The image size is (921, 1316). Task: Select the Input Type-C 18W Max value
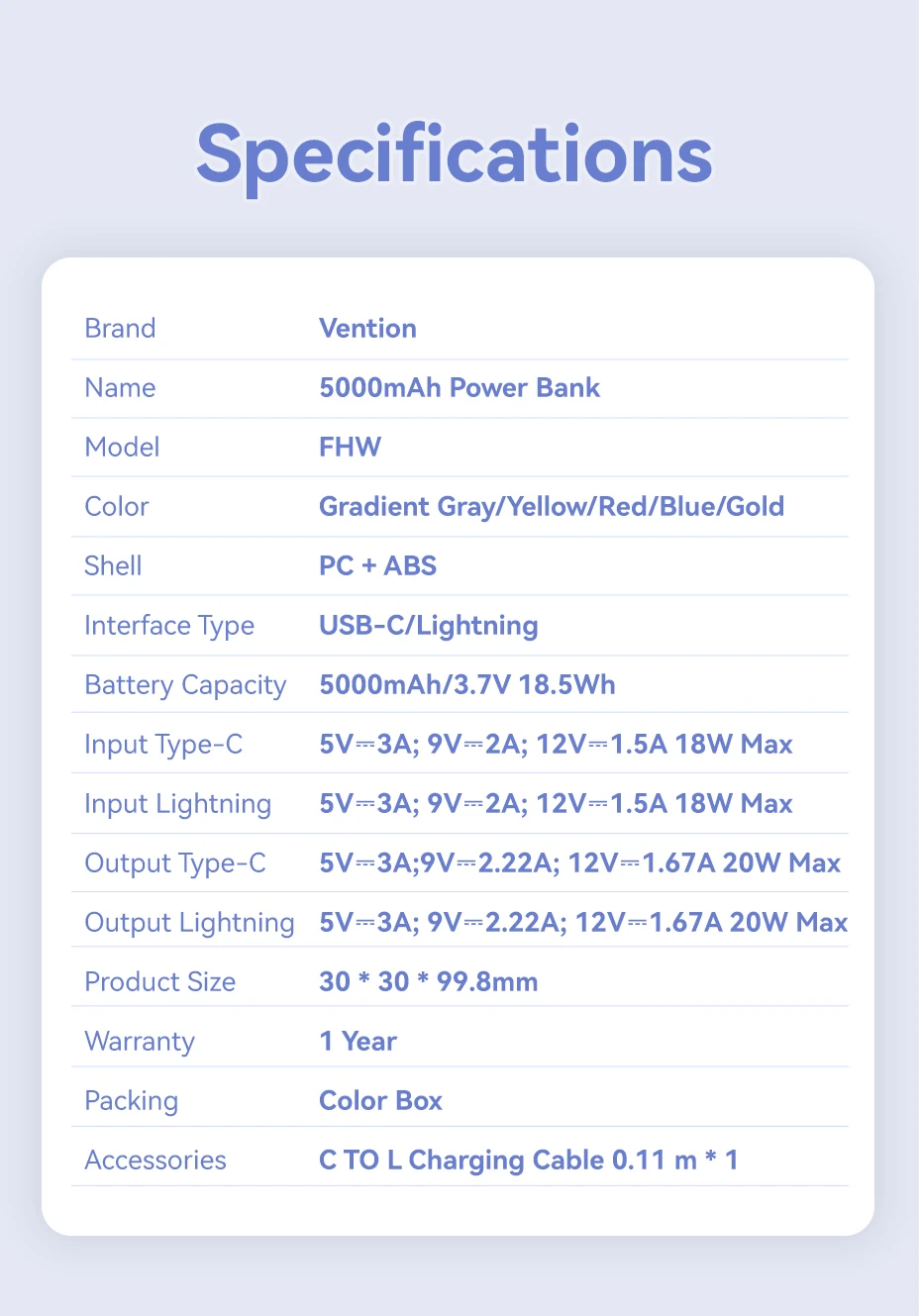tap(556, 744)
